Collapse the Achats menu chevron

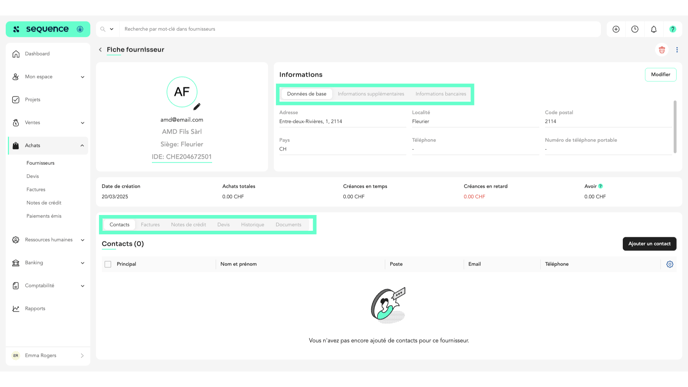pos(82,146)
